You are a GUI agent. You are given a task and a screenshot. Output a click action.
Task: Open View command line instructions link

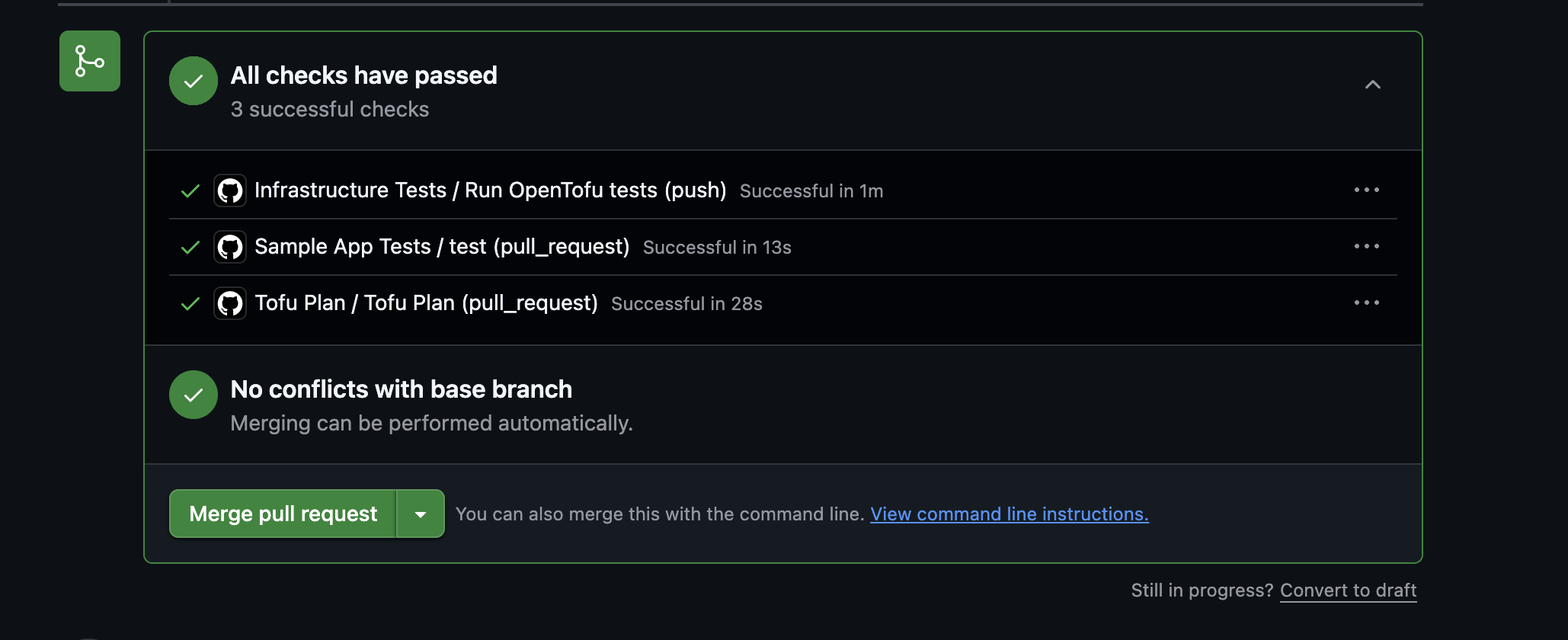coord(1009,514)
